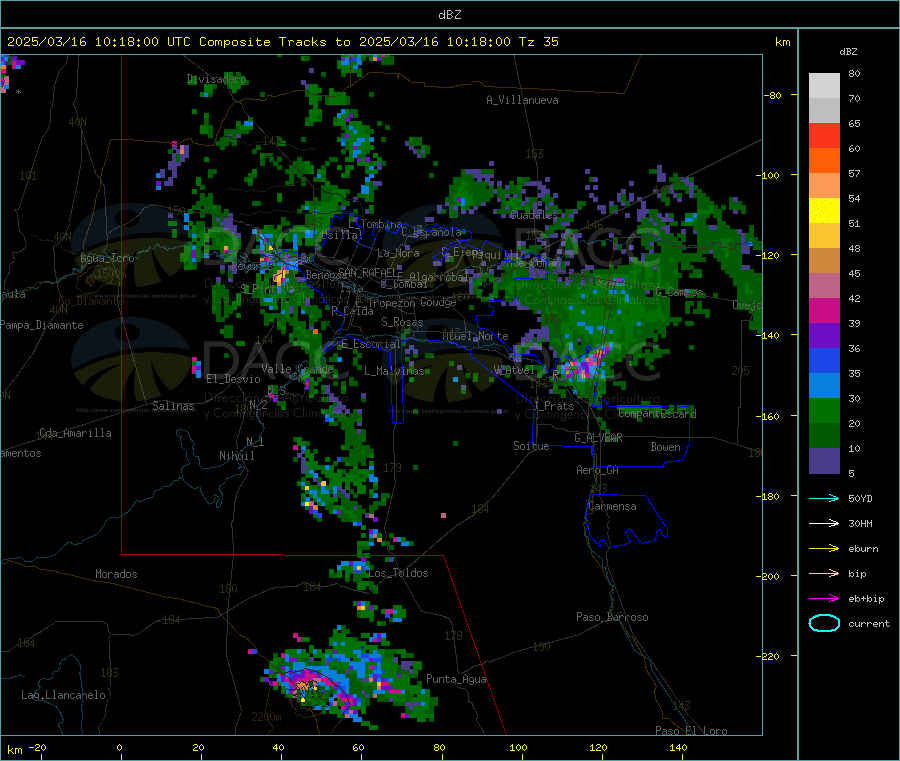Screen dimensions: 900x761
Task: Click the A_Villanueva map label
Action: tap(522, 100)
